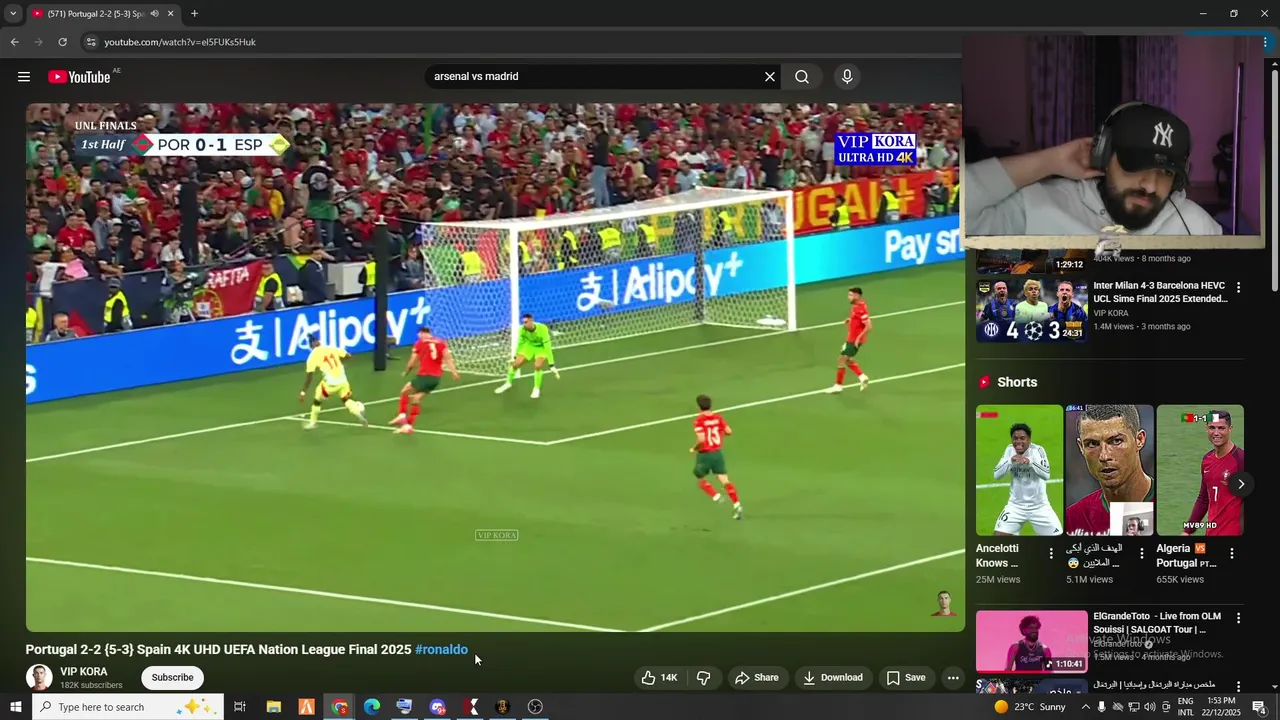
Task: Open the Ronaldo Arabic-titled short
Action: [x=1109, y=470]
